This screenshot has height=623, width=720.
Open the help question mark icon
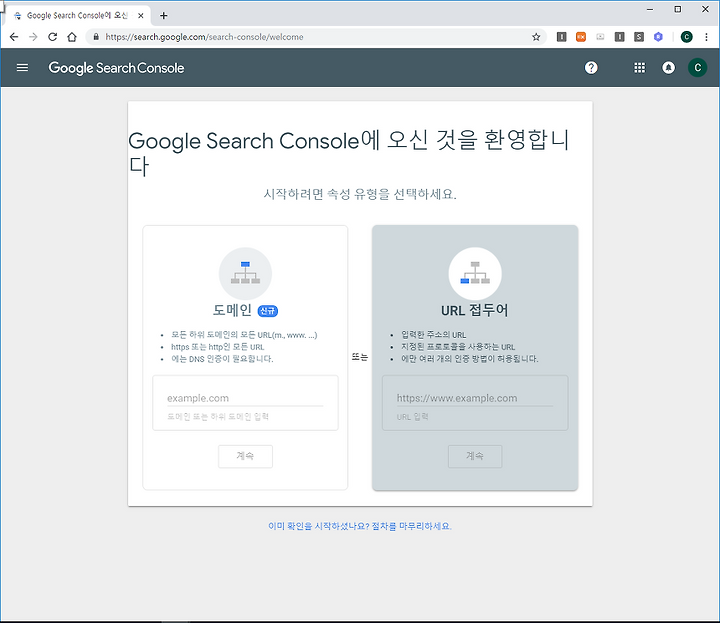[591, 68]
